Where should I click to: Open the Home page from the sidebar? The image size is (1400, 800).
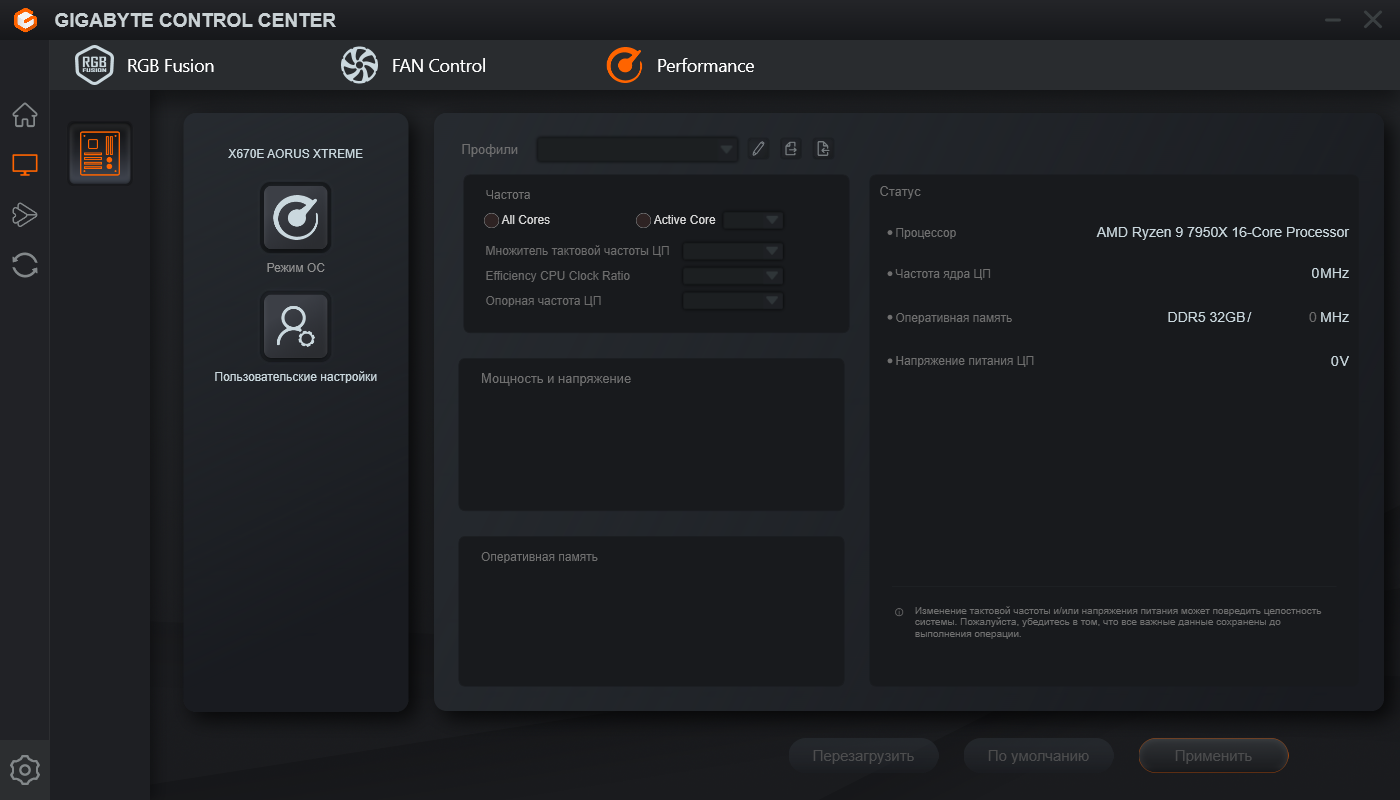(x=25, y=115)
